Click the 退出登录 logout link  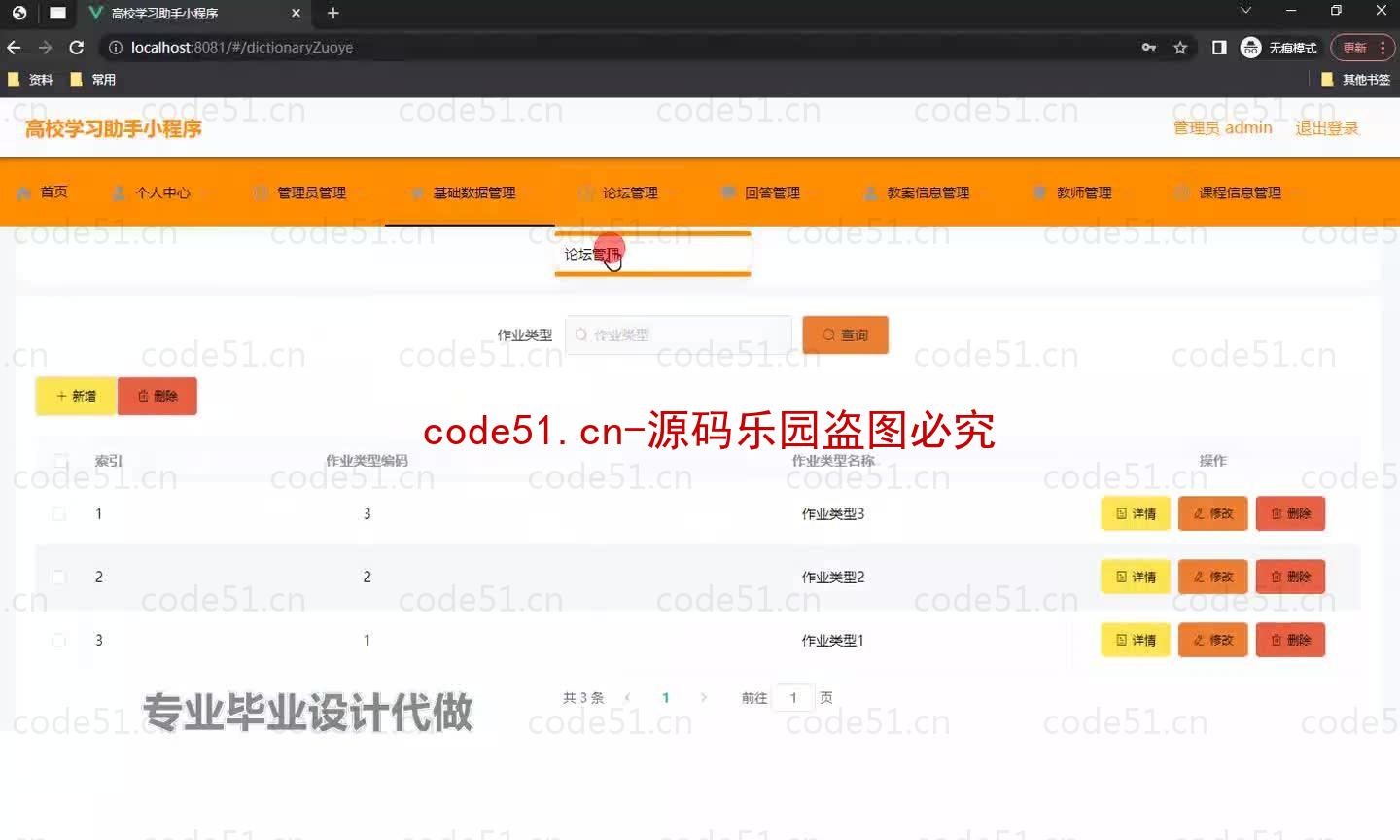tap(1326, 128)
